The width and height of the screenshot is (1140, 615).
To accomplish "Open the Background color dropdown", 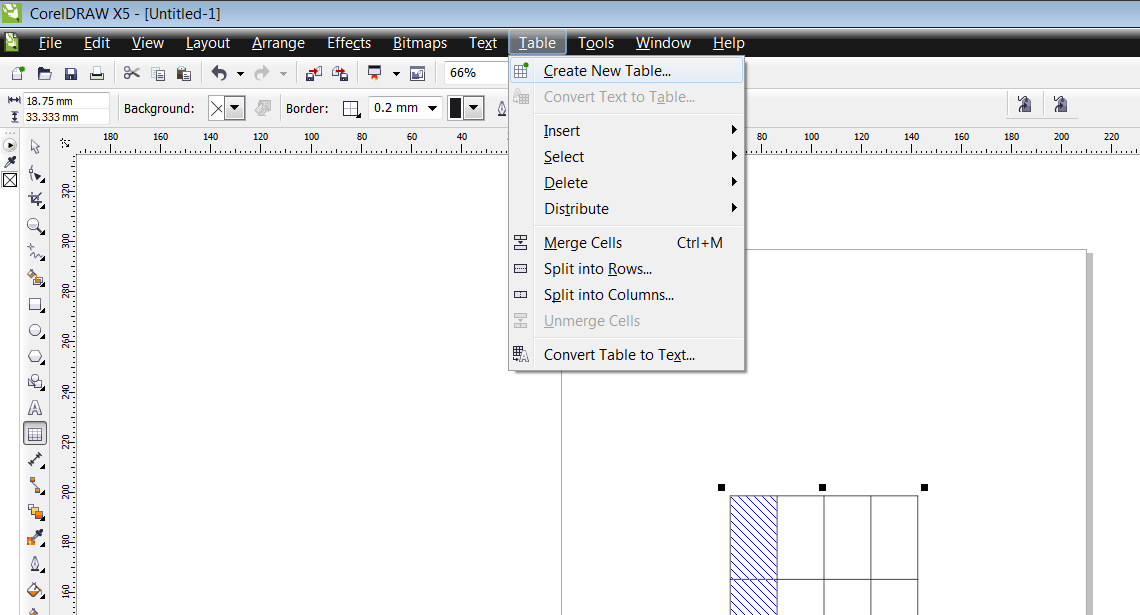I will click(235, 108).
